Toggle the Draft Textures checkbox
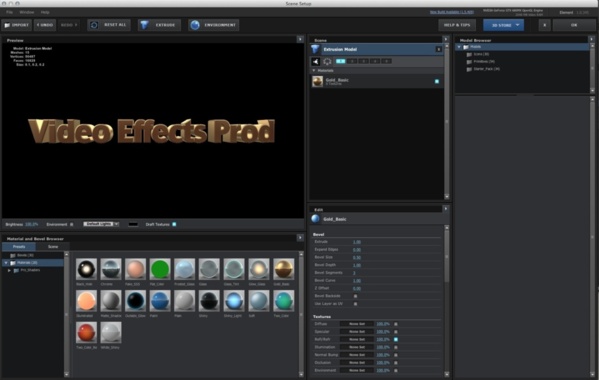This screenshot has height=380, width=599. (174, 224)
